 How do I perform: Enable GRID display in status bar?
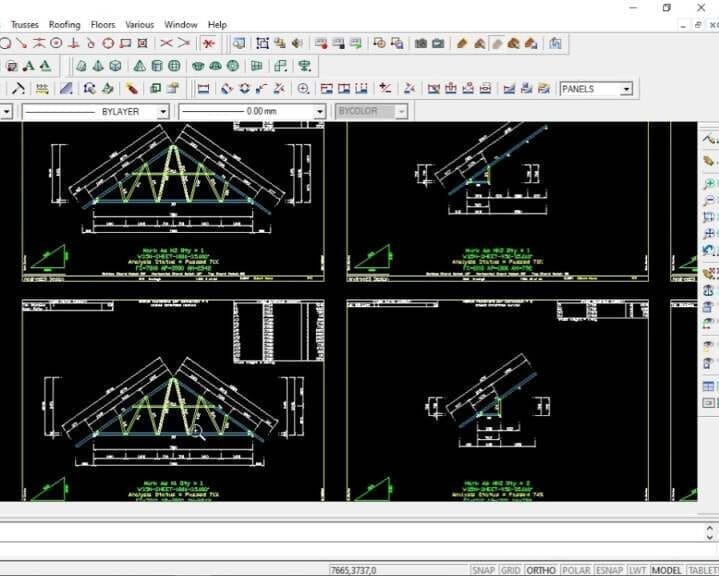coord(510,570)
